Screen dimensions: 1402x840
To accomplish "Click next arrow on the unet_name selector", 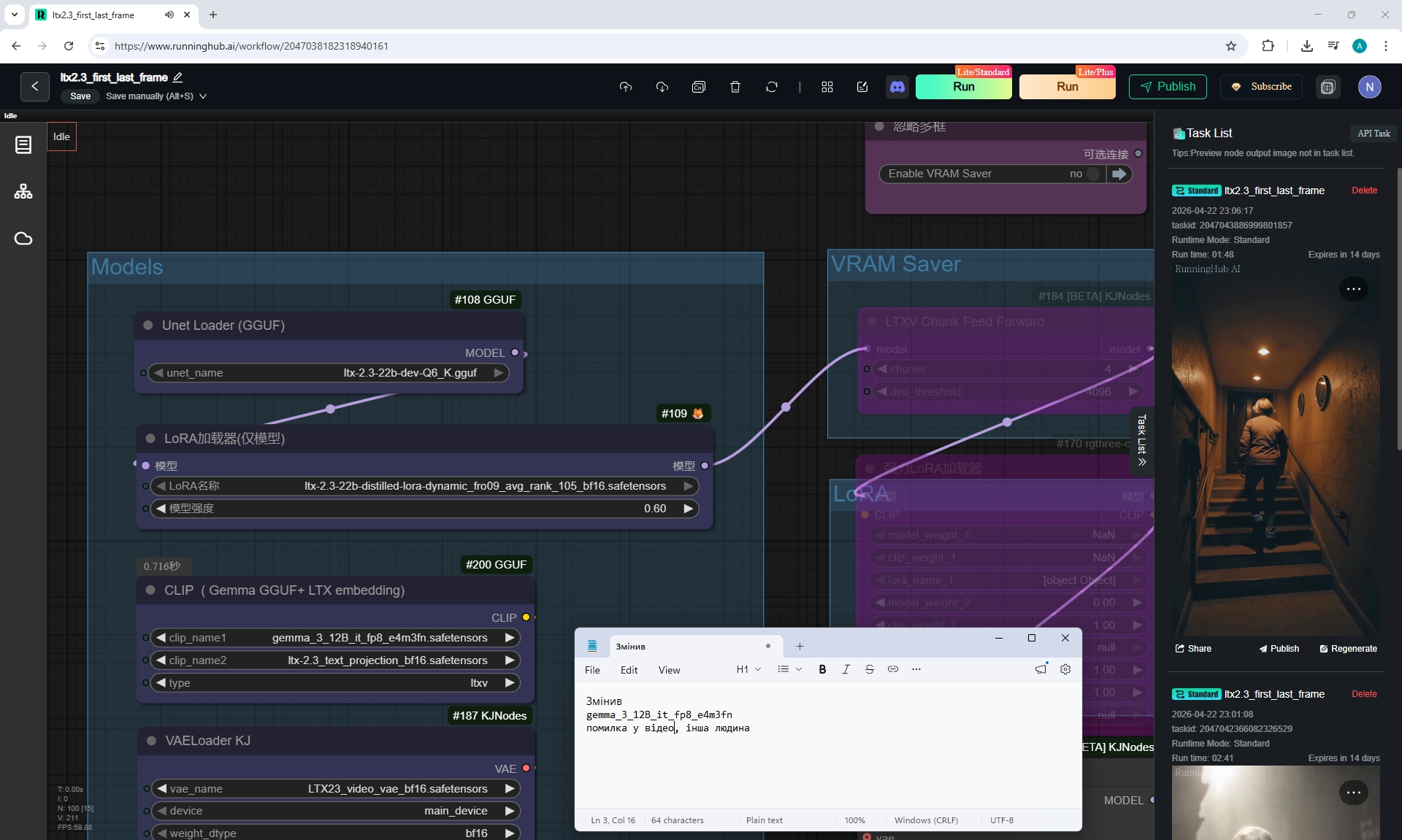I will (499, 373).
